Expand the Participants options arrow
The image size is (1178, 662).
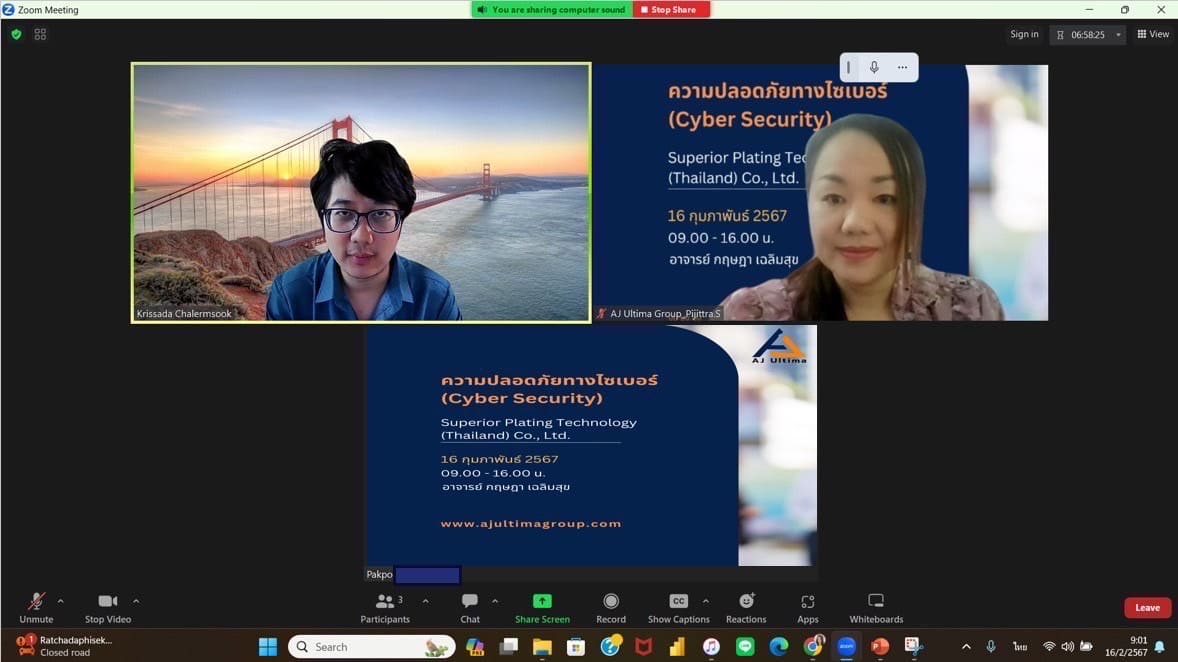point(426,601)
